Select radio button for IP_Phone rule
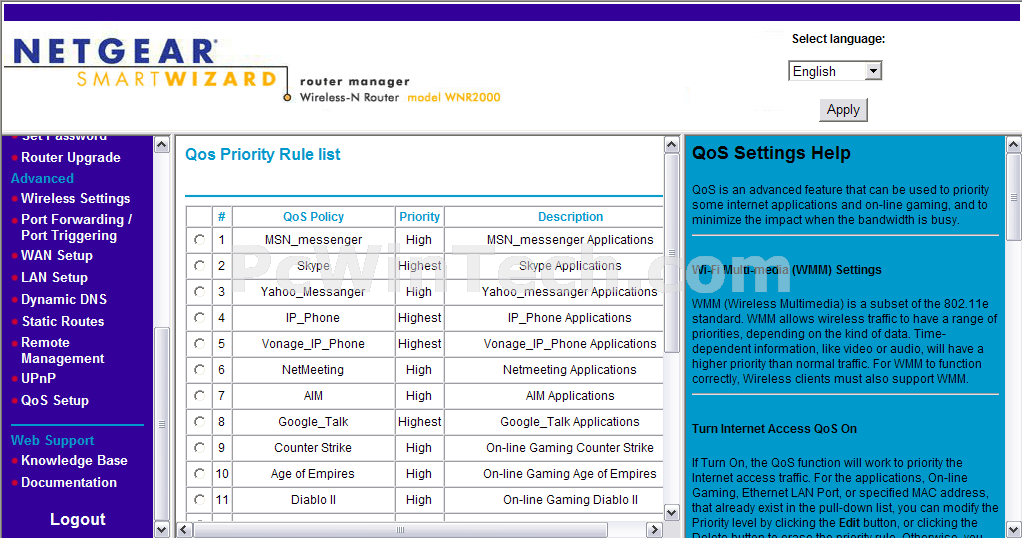Image resolution: width=1022 pixels, height=538 pixels. (x=199, y=318)
